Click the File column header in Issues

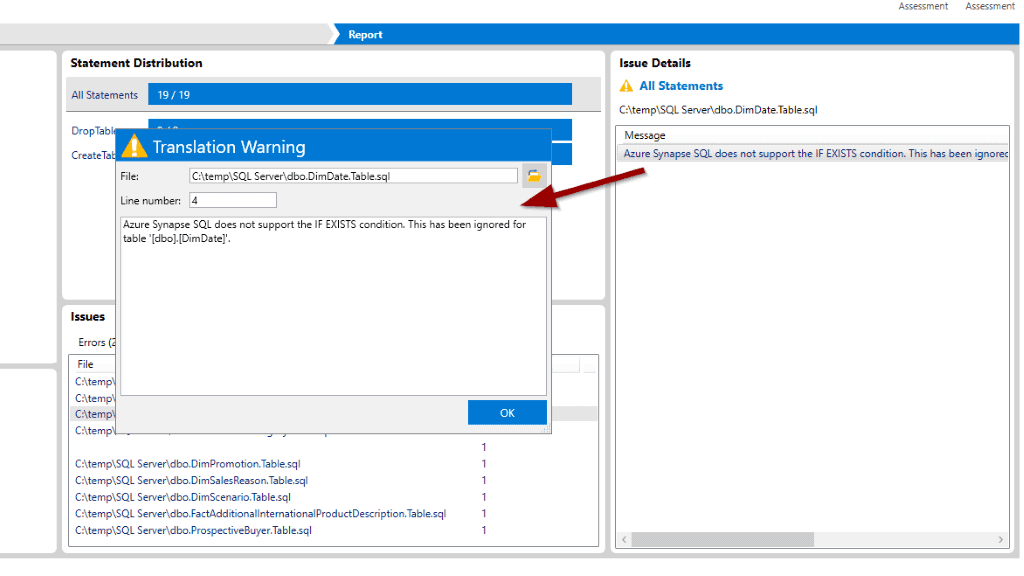click(86, 364)
